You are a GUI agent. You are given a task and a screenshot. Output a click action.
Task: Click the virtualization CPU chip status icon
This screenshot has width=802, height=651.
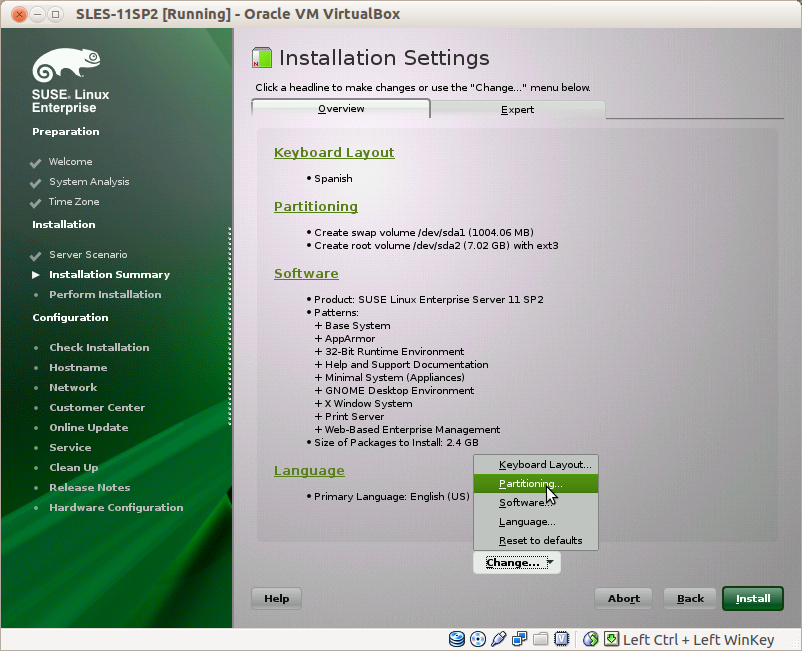(x=562, y=639)
